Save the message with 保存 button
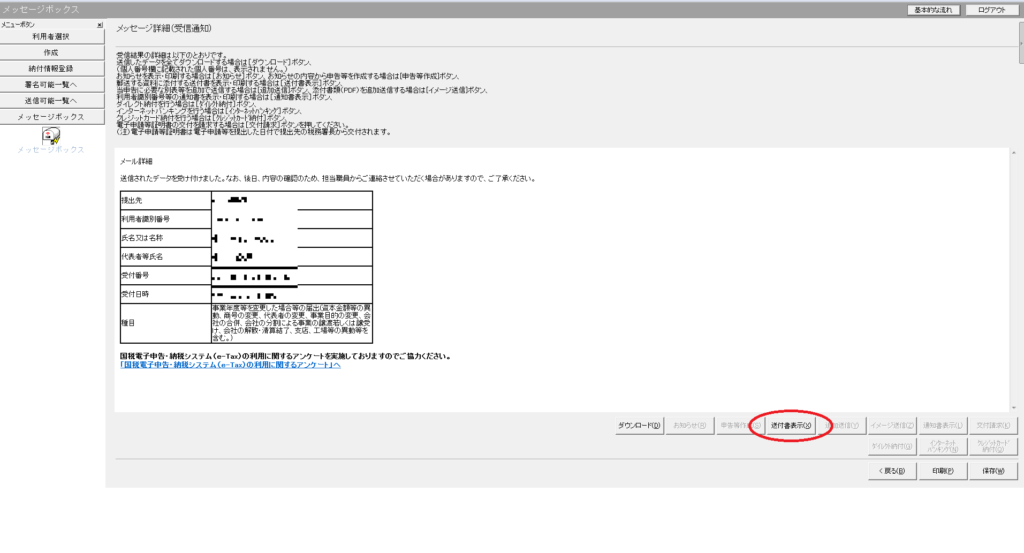This screenshot has height=553, width=1024. [x=994, y=470]
